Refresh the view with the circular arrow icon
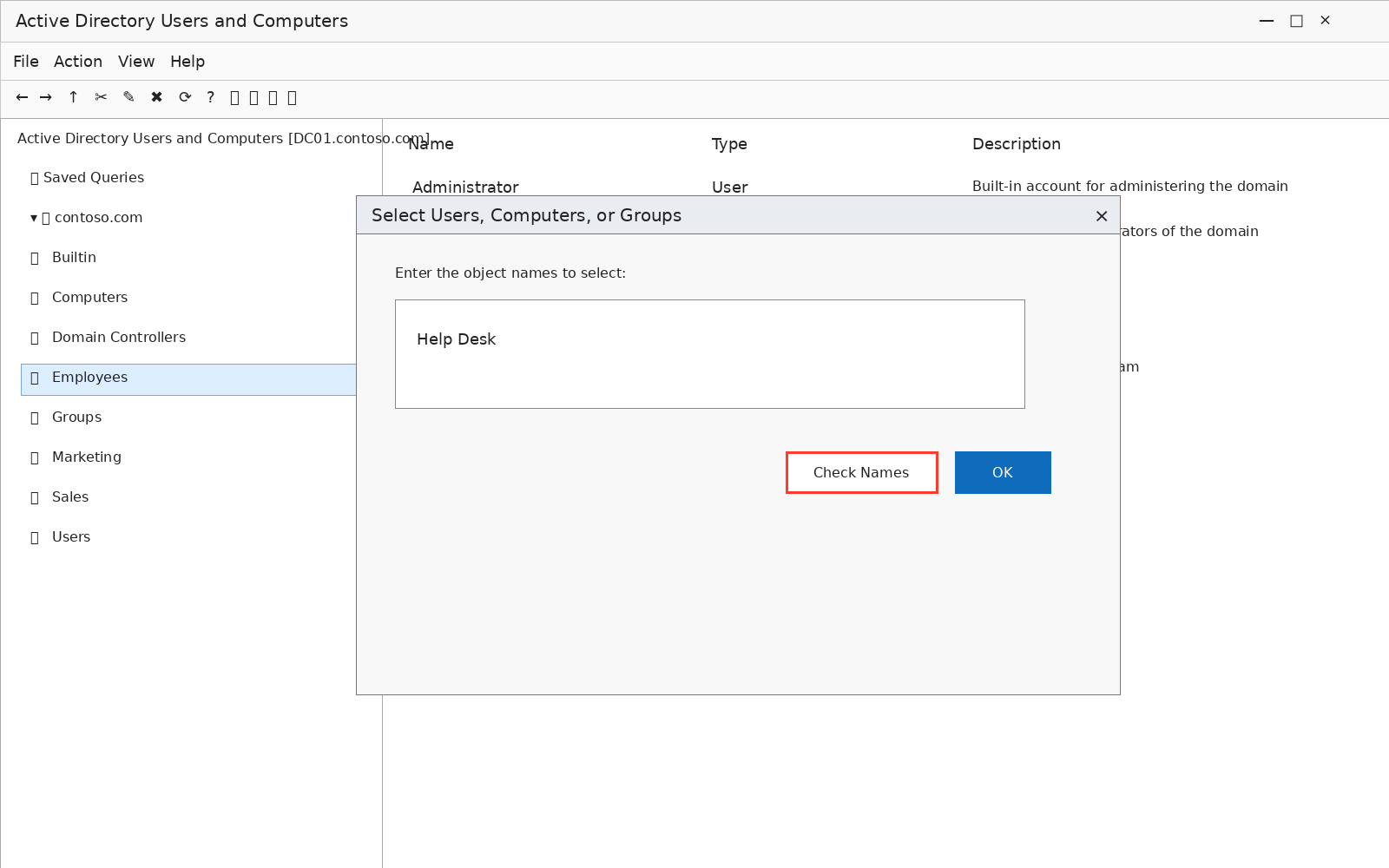The width and height of the screenshot is (1389, 868). point(185,97)
